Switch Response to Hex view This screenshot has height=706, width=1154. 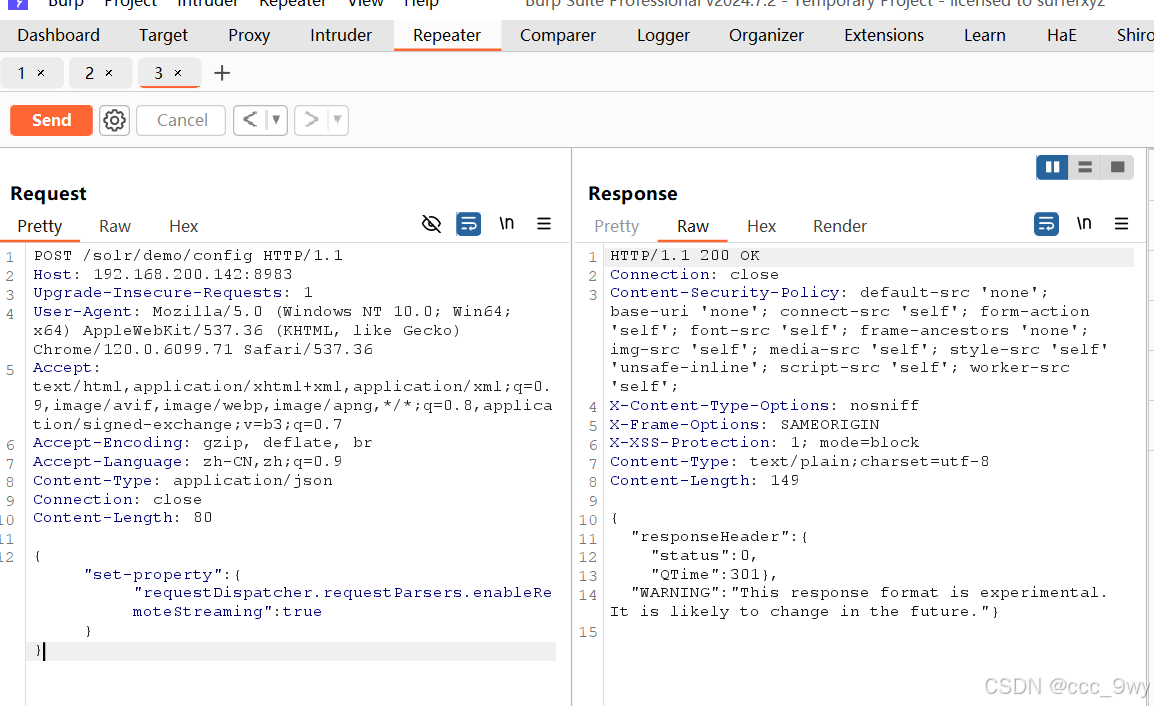[762, 226]
